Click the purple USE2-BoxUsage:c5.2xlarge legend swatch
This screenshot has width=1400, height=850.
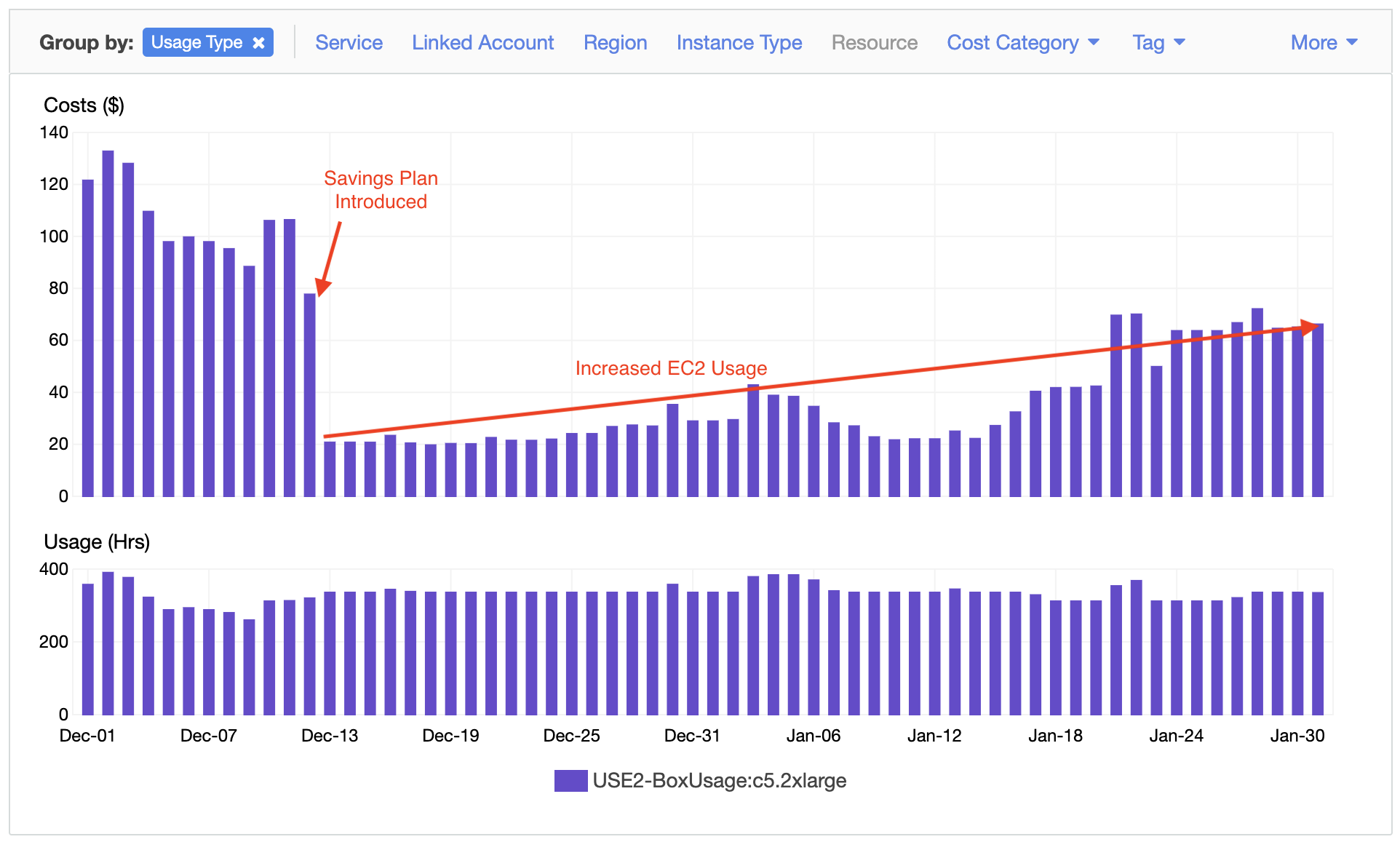pos(570,781)
